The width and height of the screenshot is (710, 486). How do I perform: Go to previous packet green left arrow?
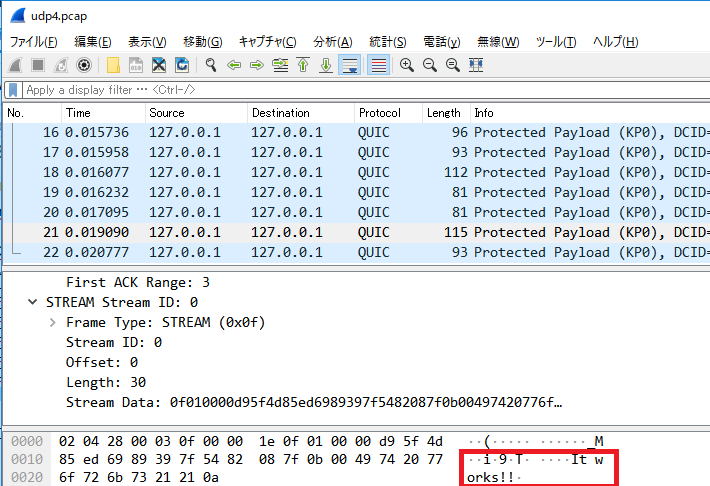[234, 65]
